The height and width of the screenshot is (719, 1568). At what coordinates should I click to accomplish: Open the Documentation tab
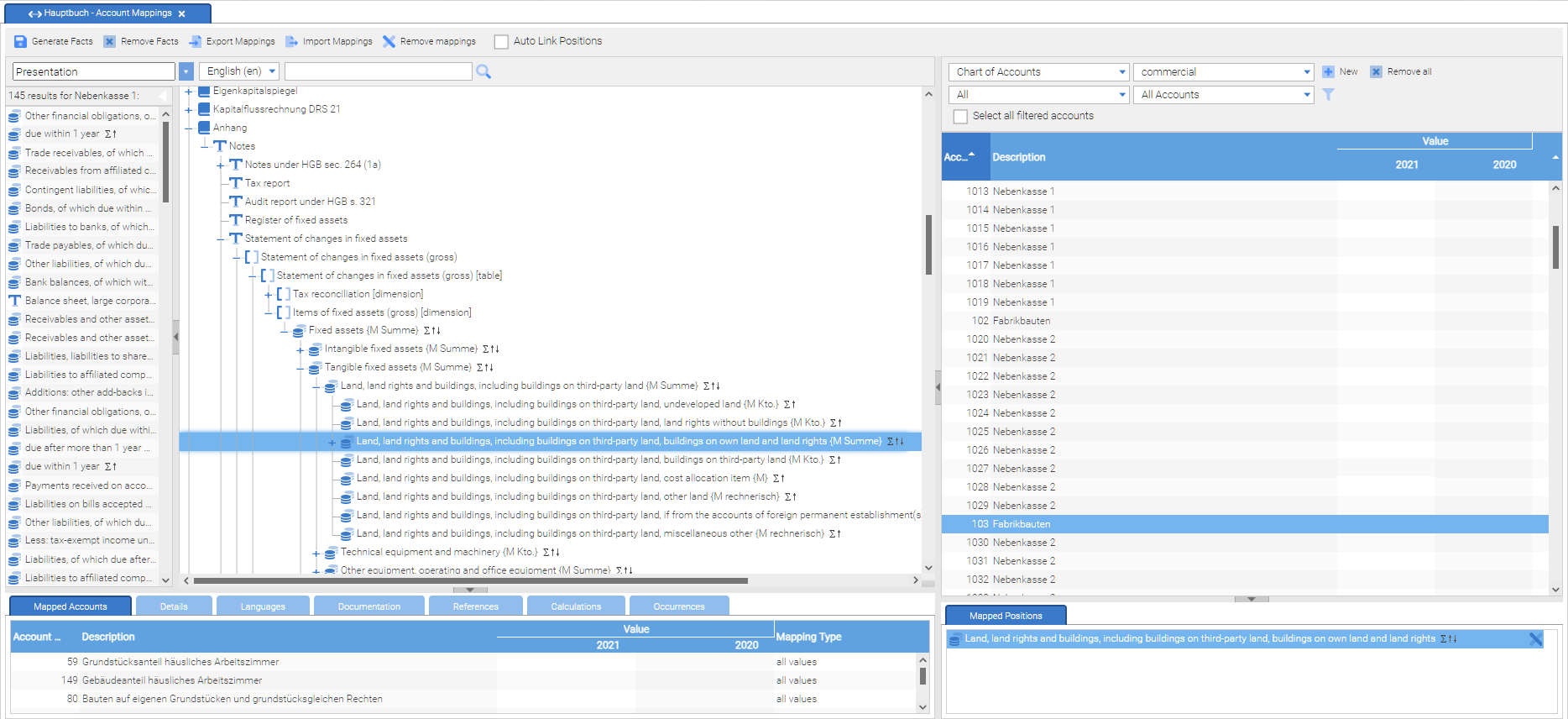point(369,606)
